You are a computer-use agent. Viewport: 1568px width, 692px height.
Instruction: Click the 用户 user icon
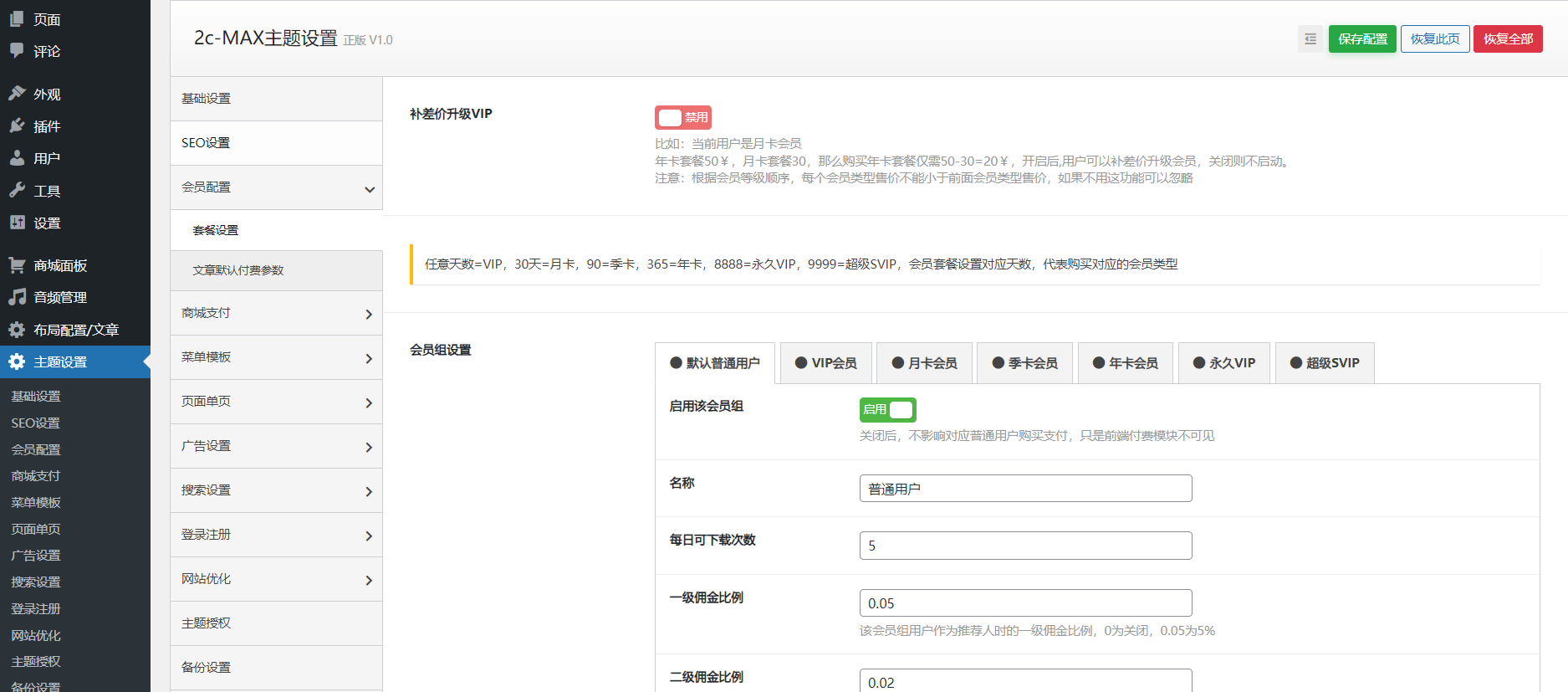(17, 157)
